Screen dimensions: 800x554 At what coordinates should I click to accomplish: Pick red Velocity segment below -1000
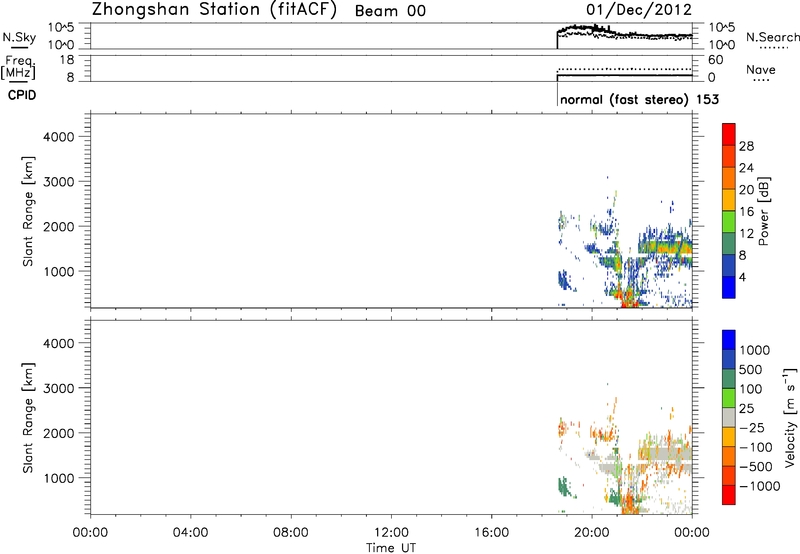click(729, 495)
